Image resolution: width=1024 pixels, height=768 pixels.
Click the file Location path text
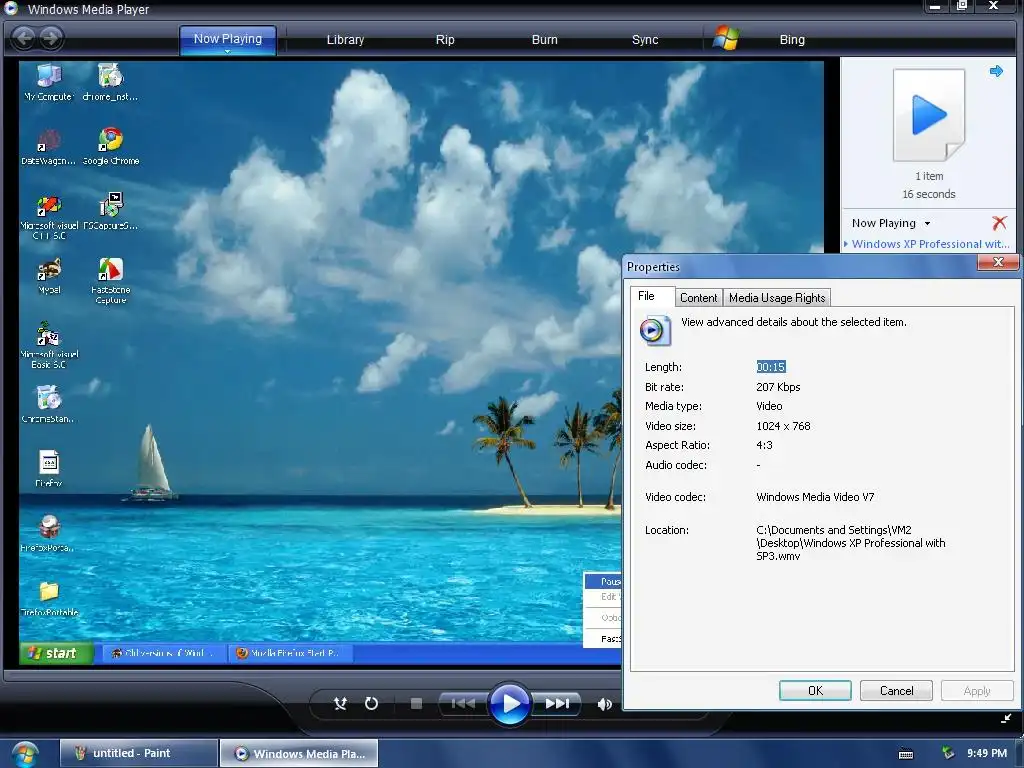pyautogui.click(x=850, y=543)
